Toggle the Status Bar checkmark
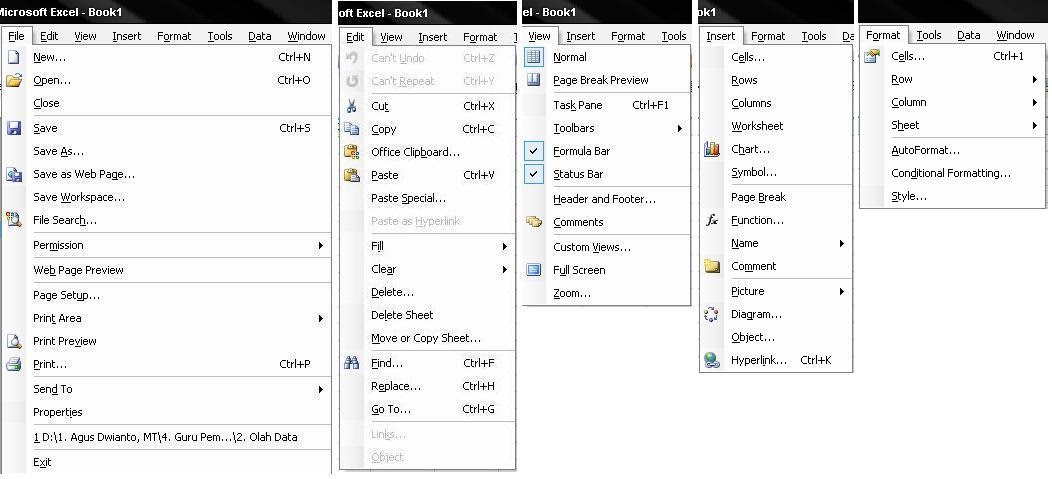This screenshot has height=479, width=1052. [x=534, y=174]
